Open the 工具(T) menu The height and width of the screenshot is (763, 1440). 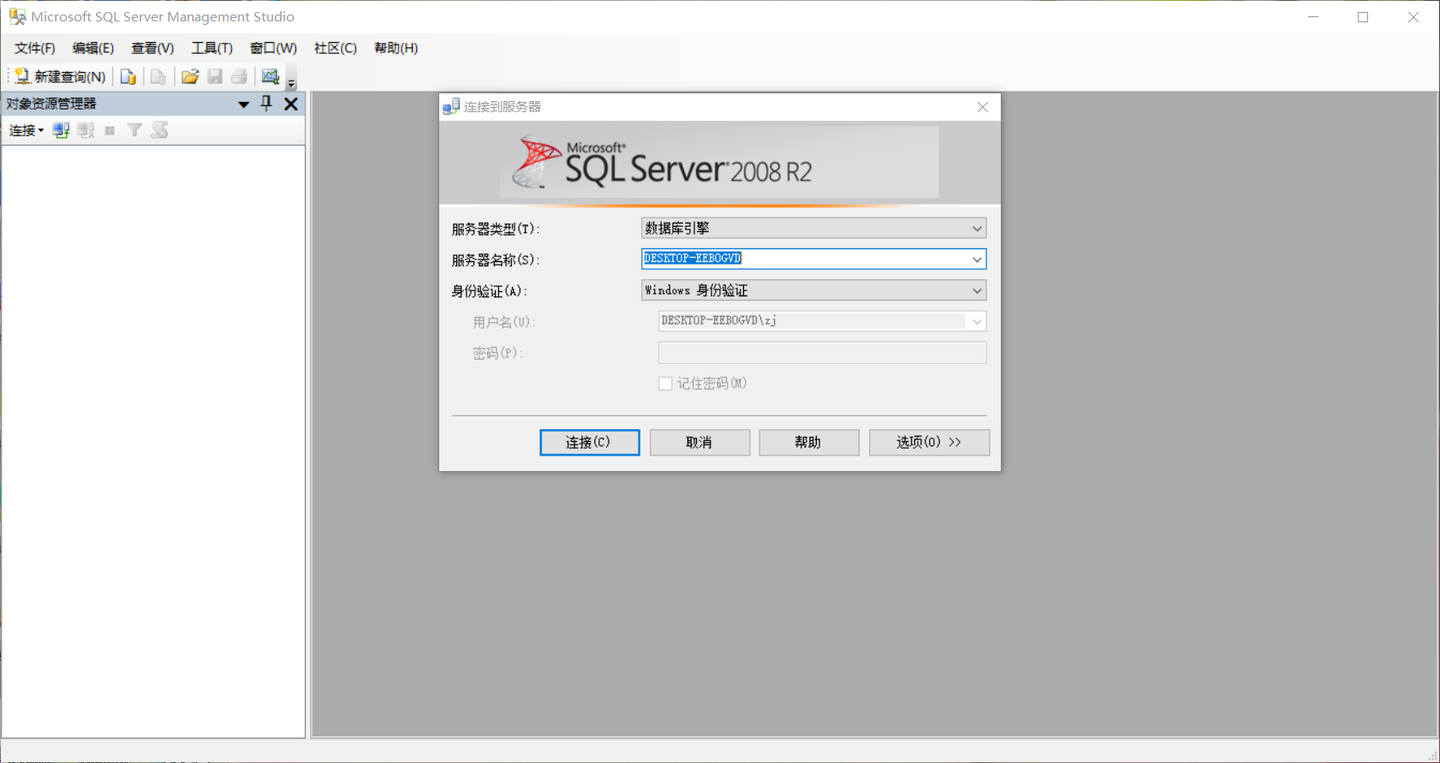(212, 48)
